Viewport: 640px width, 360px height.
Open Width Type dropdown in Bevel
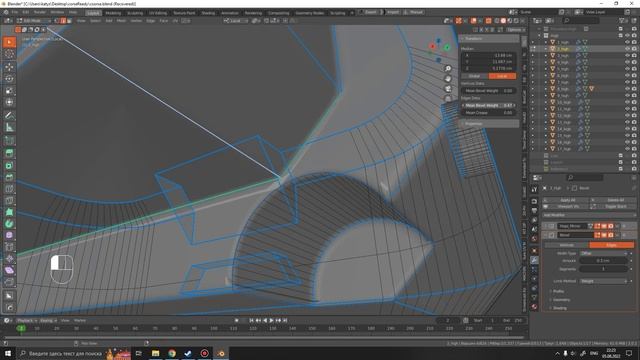tap(603, 253)
